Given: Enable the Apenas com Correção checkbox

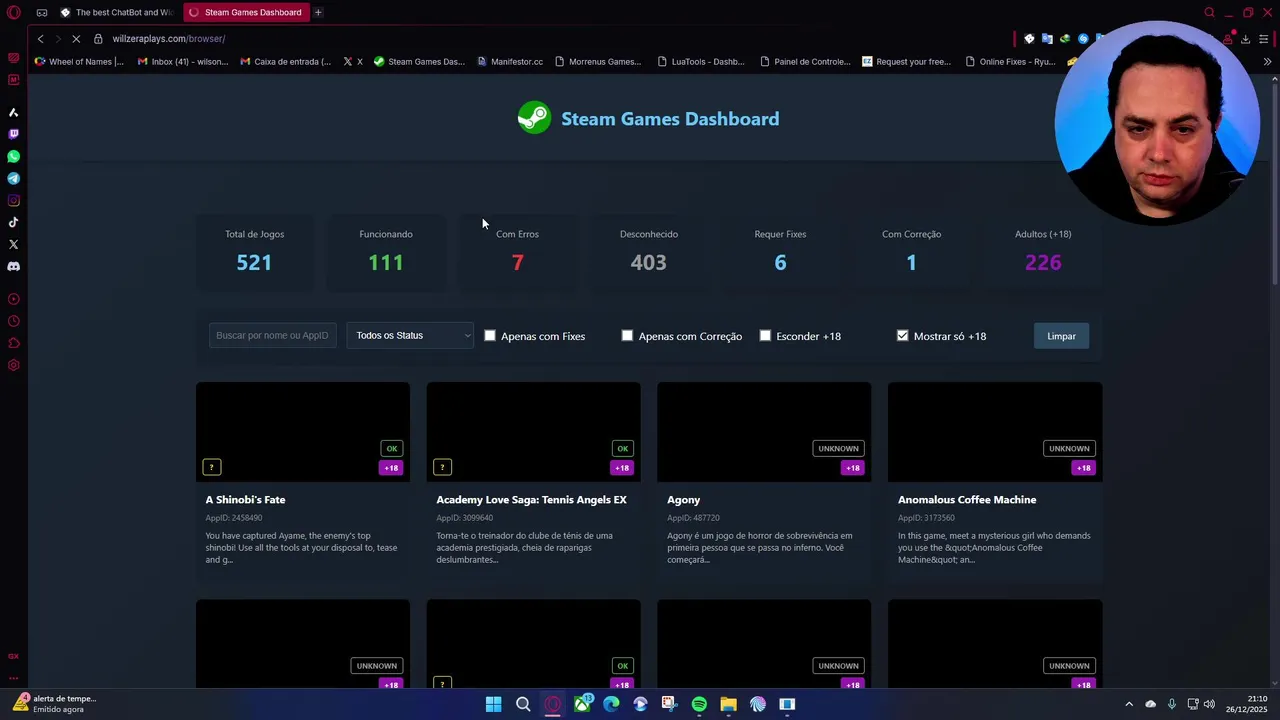Looking at the screenshot, I should click(x=627, y=336).
